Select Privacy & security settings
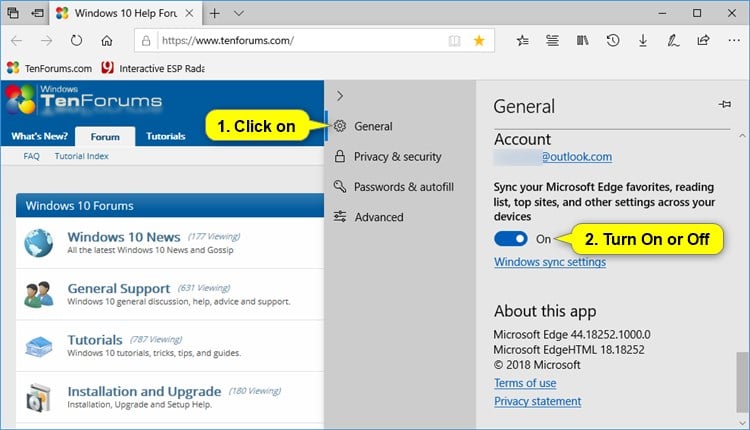The width and height of the screenshot is (750, 430). [x=390, y=156]
